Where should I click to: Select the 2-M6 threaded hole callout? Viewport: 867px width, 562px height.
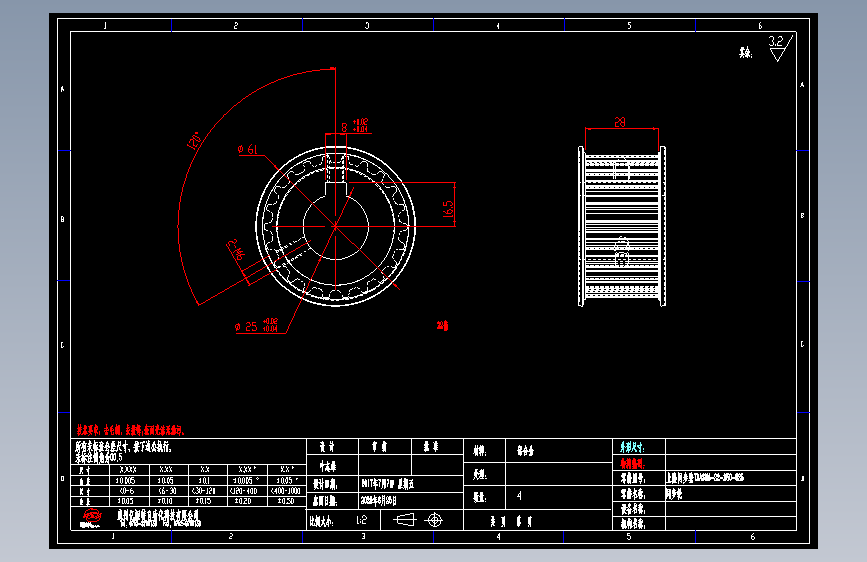tap(236, 249)
